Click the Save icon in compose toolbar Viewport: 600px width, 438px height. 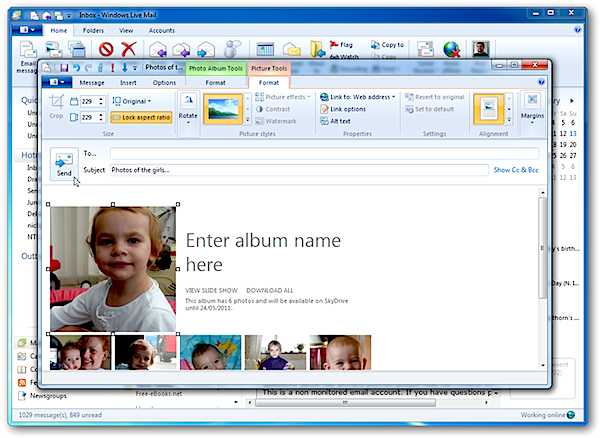(64, 68)
